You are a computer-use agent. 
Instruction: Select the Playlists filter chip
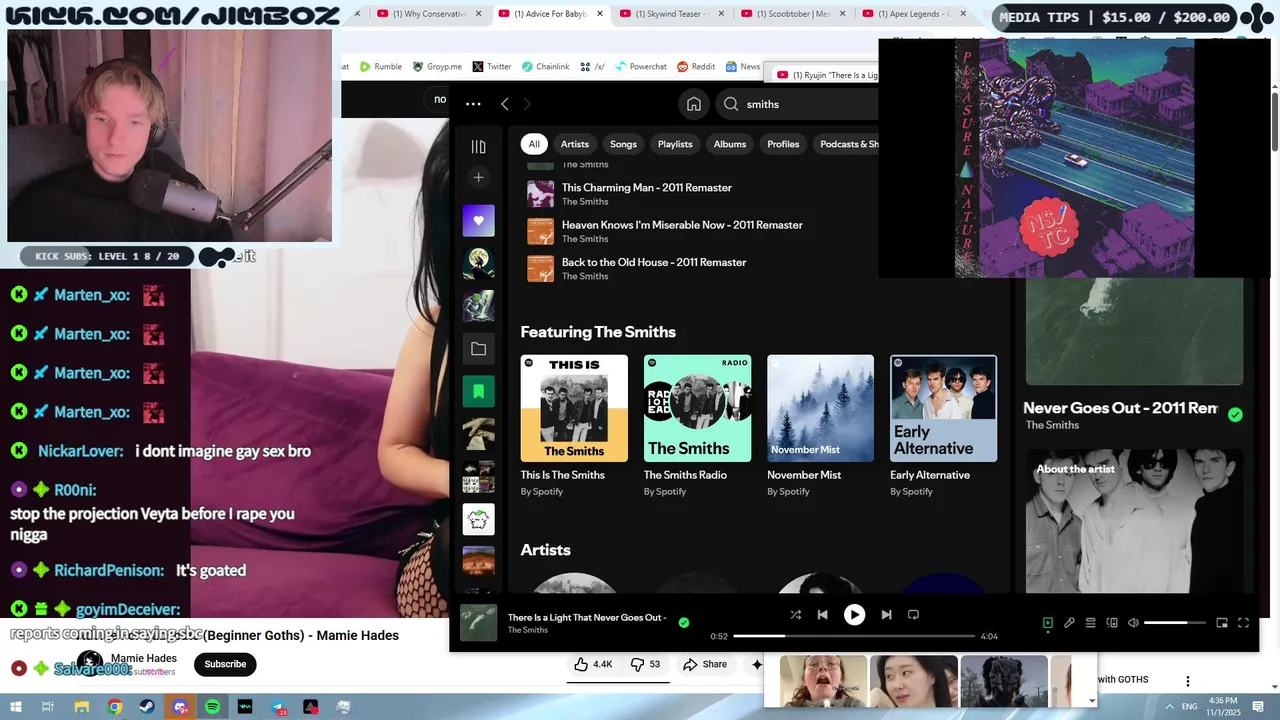(675, 144)
